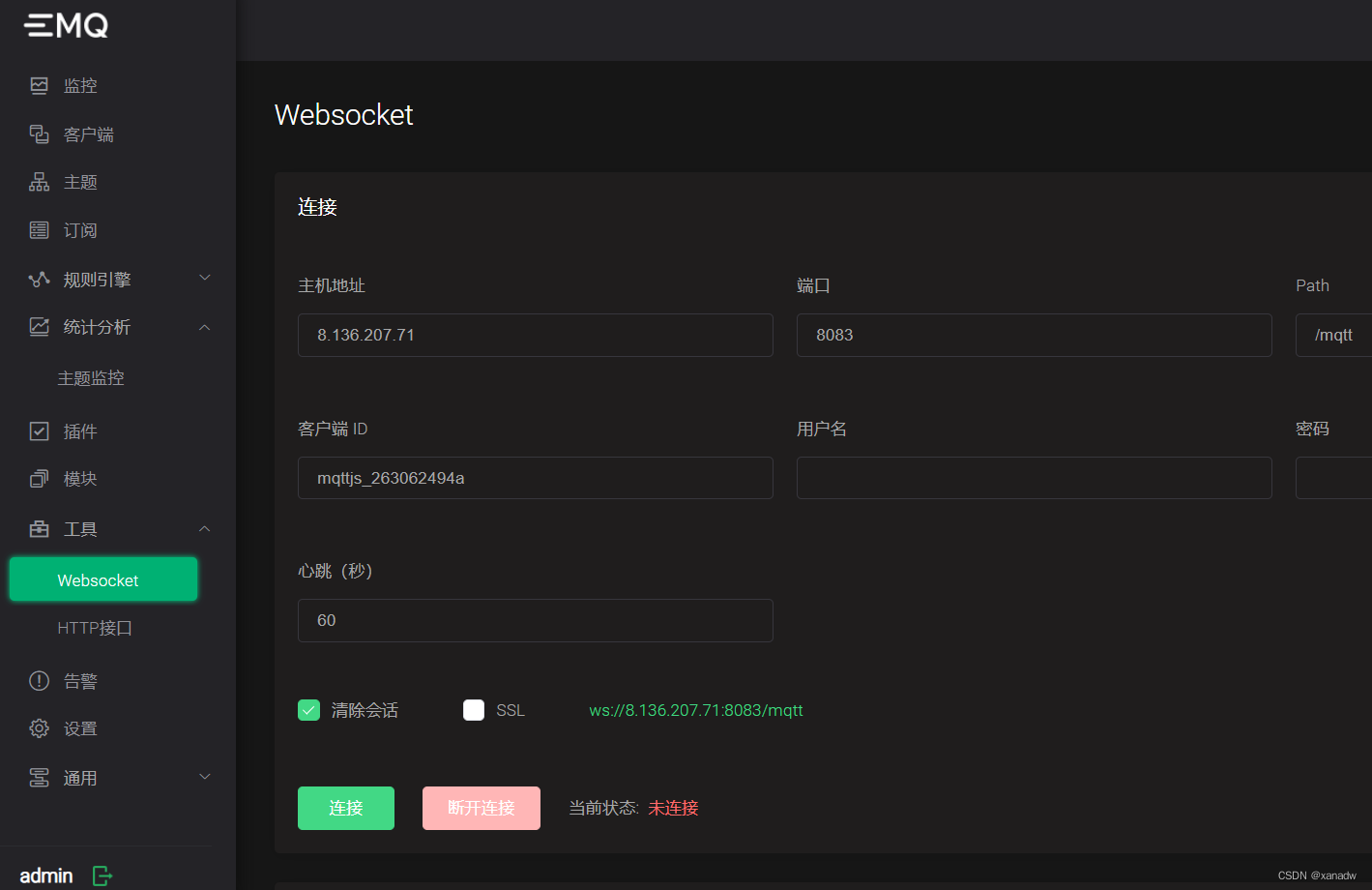This screenshot has height=890, width=1372.
Task: Focus the 端口 input with 8083
Action: (x=1035, y=335)
